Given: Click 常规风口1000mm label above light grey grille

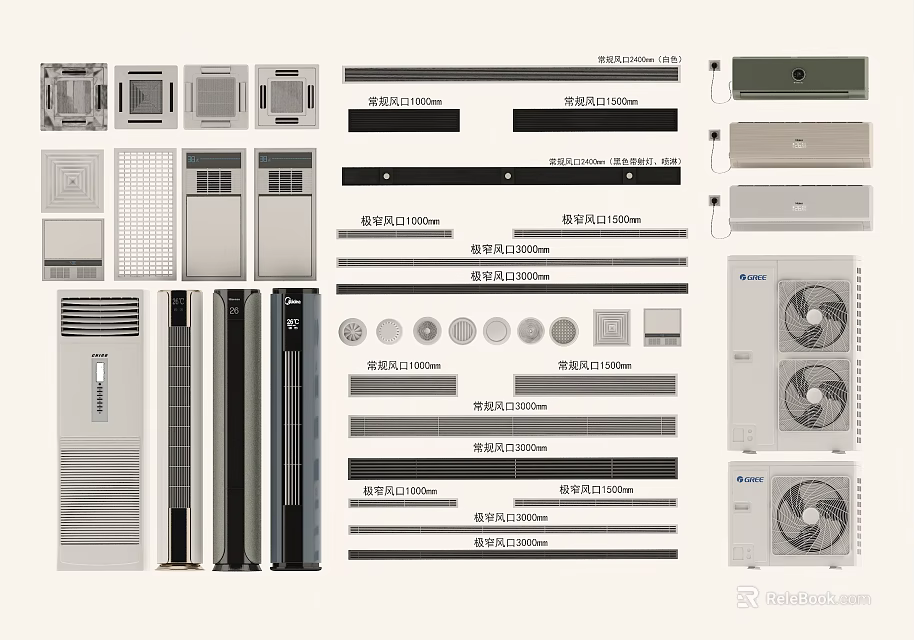Looking at the screenshot, I should coord(403,365).
